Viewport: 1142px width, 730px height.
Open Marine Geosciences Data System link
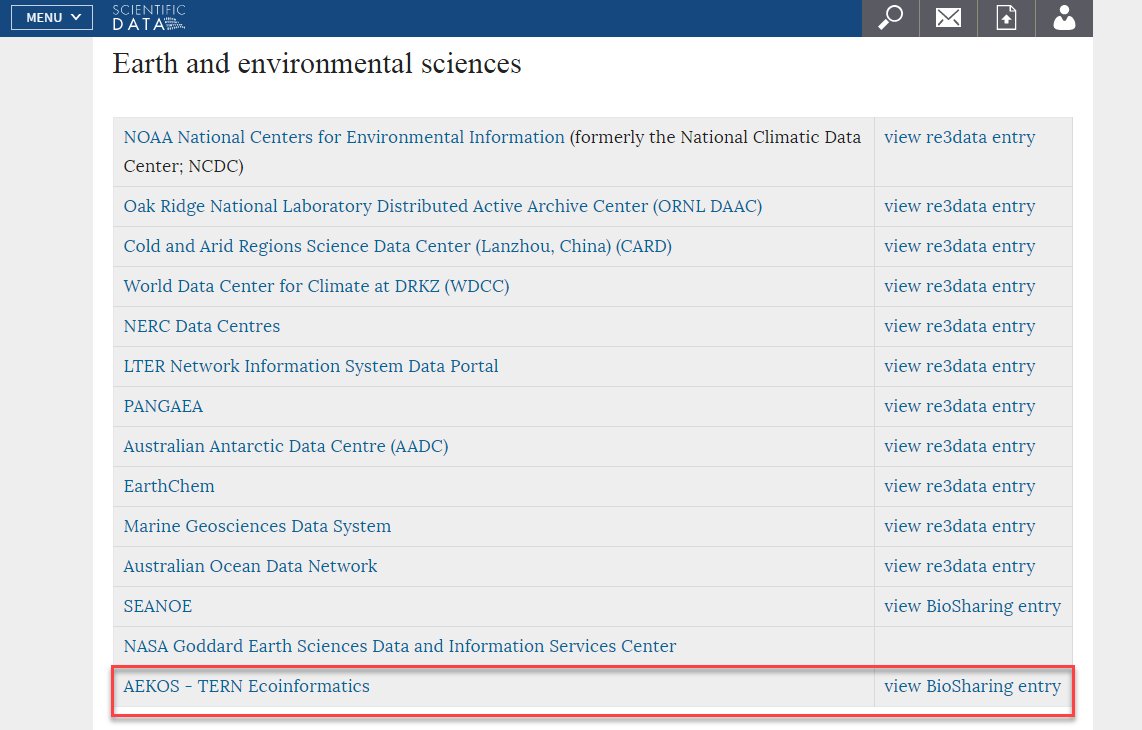tap(257, 527)
